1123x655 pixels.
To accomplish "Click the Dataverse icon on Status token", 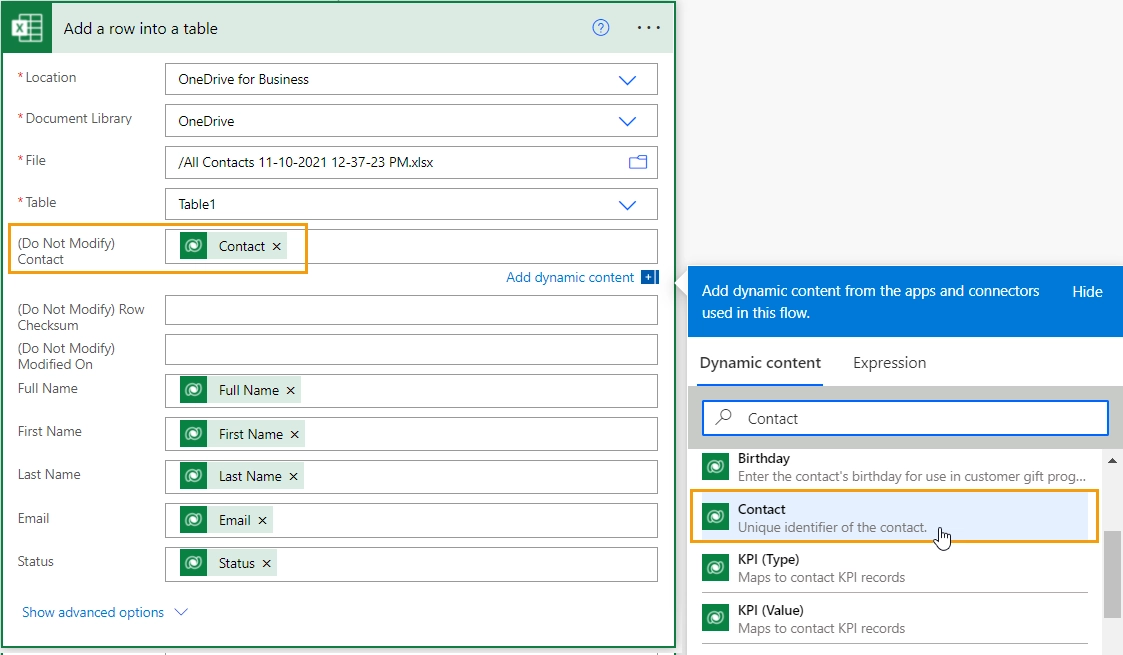I will (x=193, y=563).
